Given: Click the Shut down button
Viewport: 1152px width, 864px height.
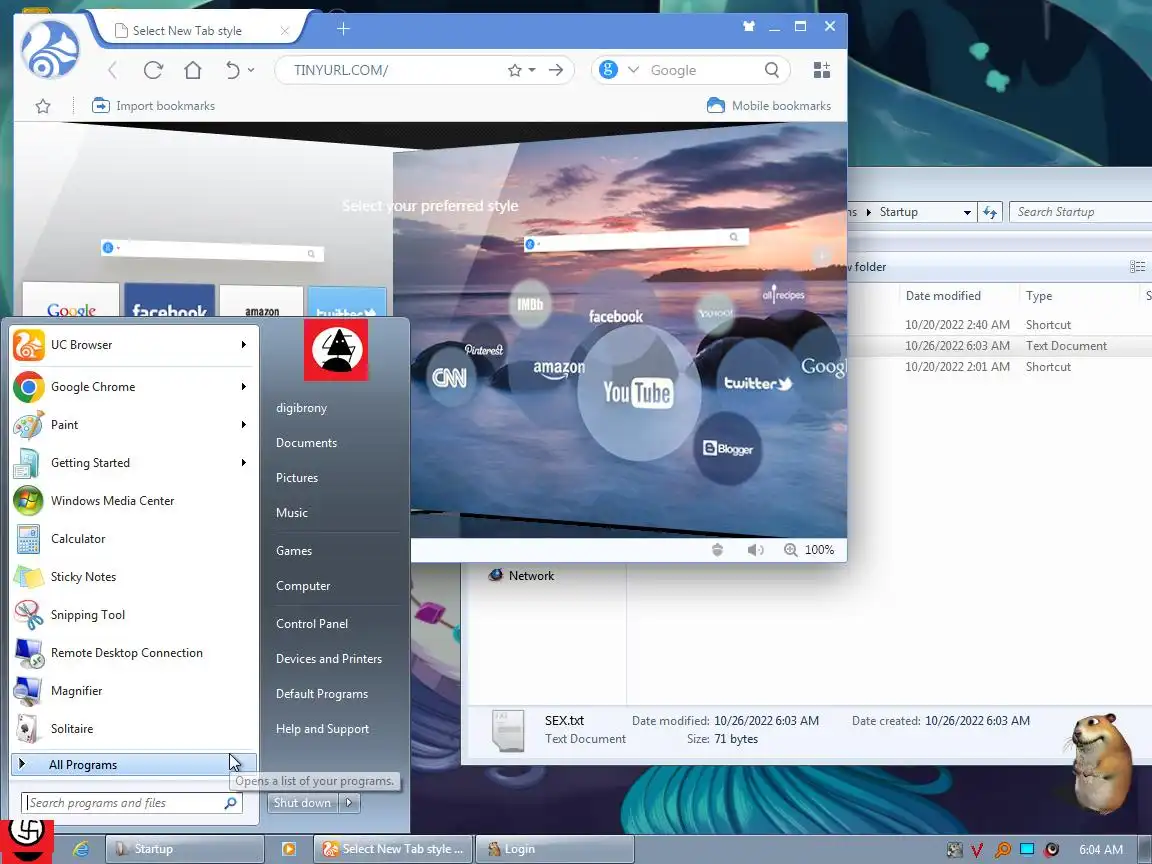Looking at the screenshot, I should pos(303,802).
